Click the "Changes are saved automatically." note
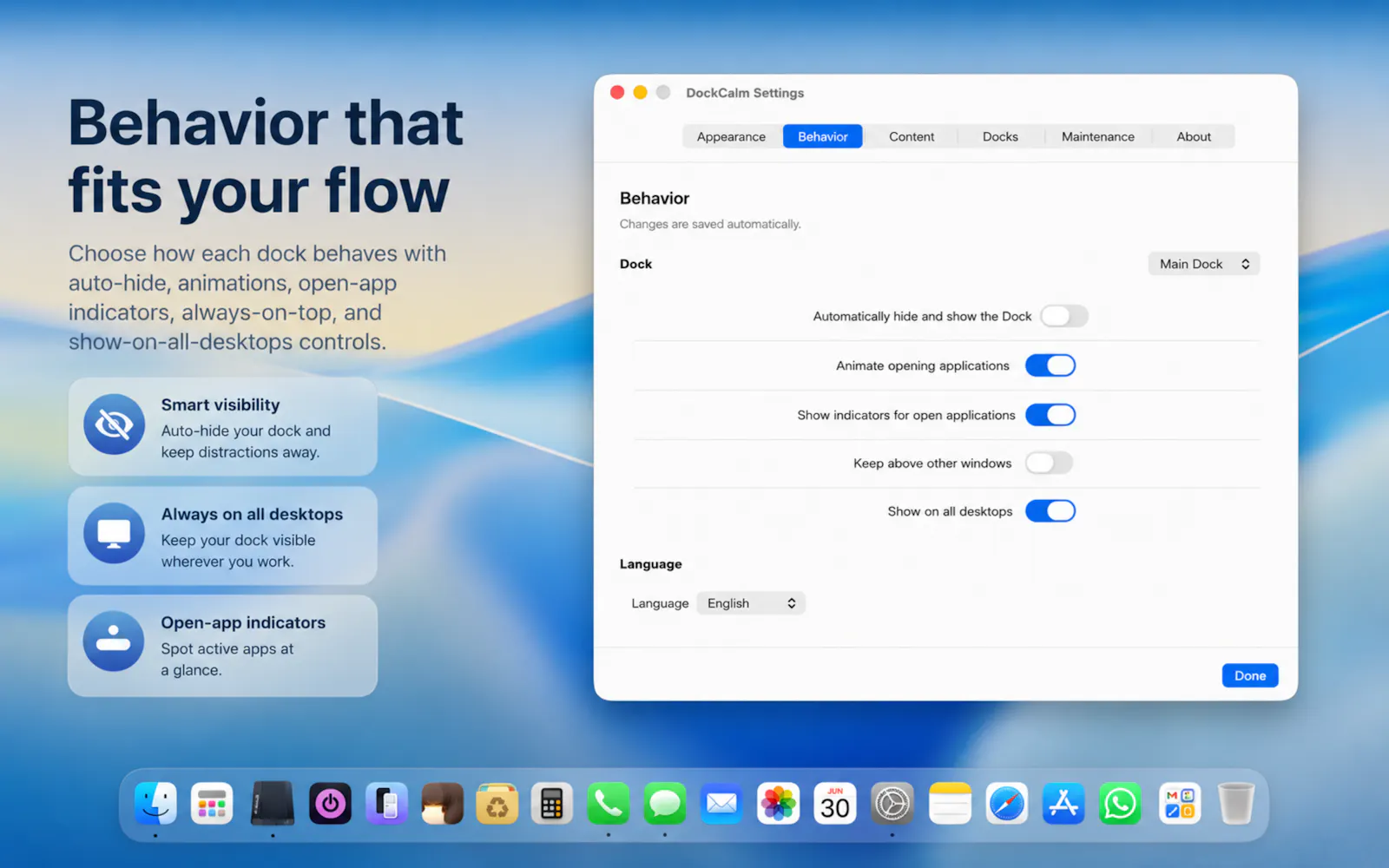Screen dimensions: 1389x868 tap(710, 224)
